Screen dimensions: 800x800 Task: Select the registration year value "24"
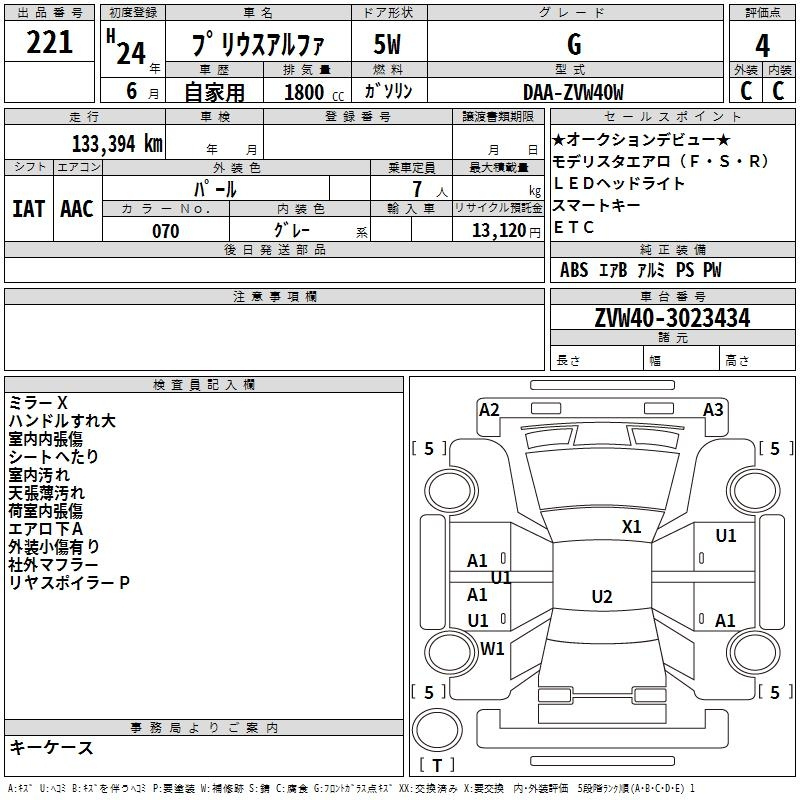point(131,53)
